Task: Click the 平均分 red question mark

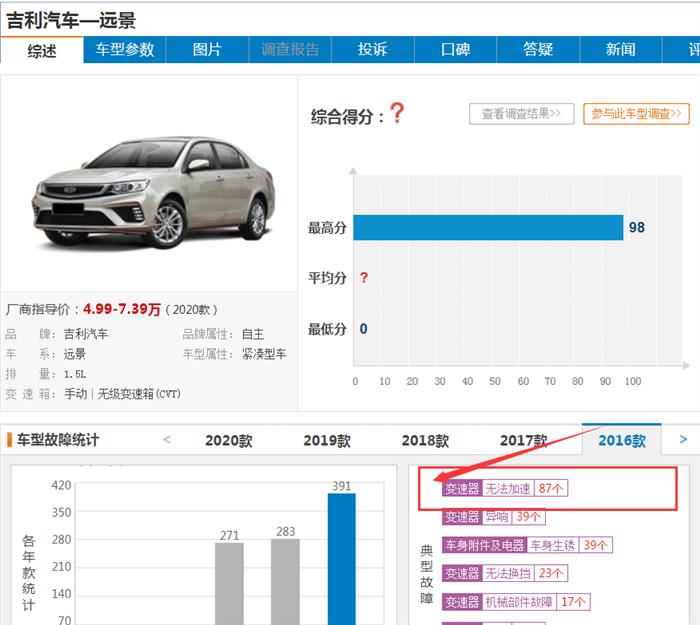Action: [x=364, y=278]
